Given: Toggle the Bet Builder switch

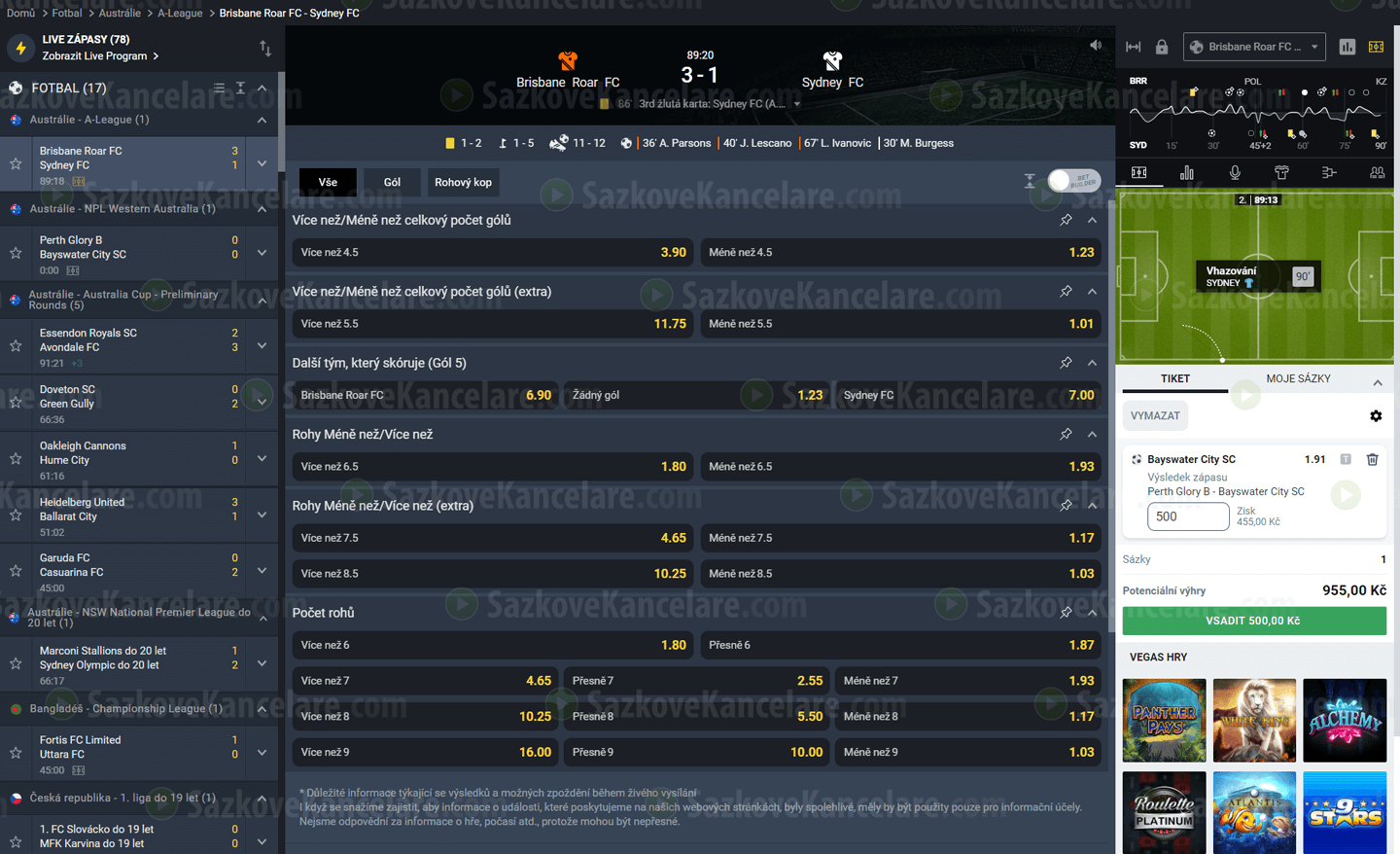Looking at the screenshot, I should pos(1074,181).
